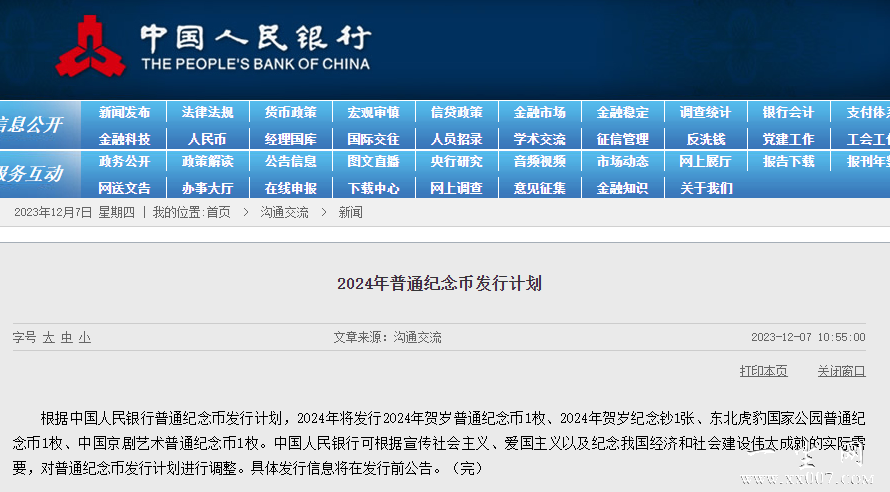The height and width of the screenshot is (492, 890).
Task: Click 金融知识 menu link
Action: 623,188
